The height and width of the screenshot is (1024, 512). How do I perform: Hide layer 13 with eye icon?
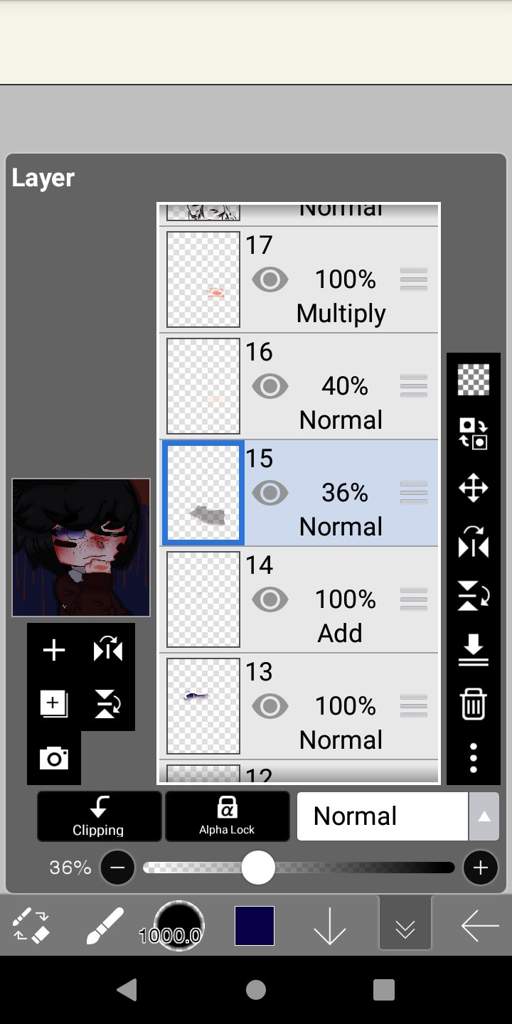pos(270,706)
